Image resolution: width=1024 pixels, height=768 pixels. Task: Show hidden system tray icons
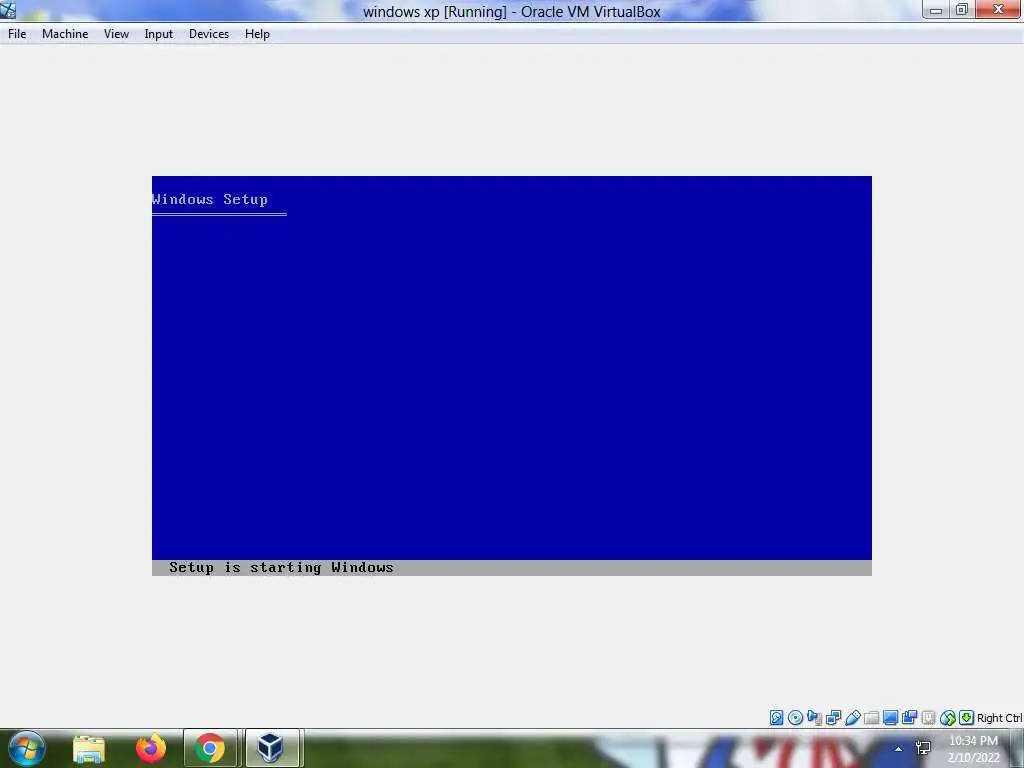[899, 749]
